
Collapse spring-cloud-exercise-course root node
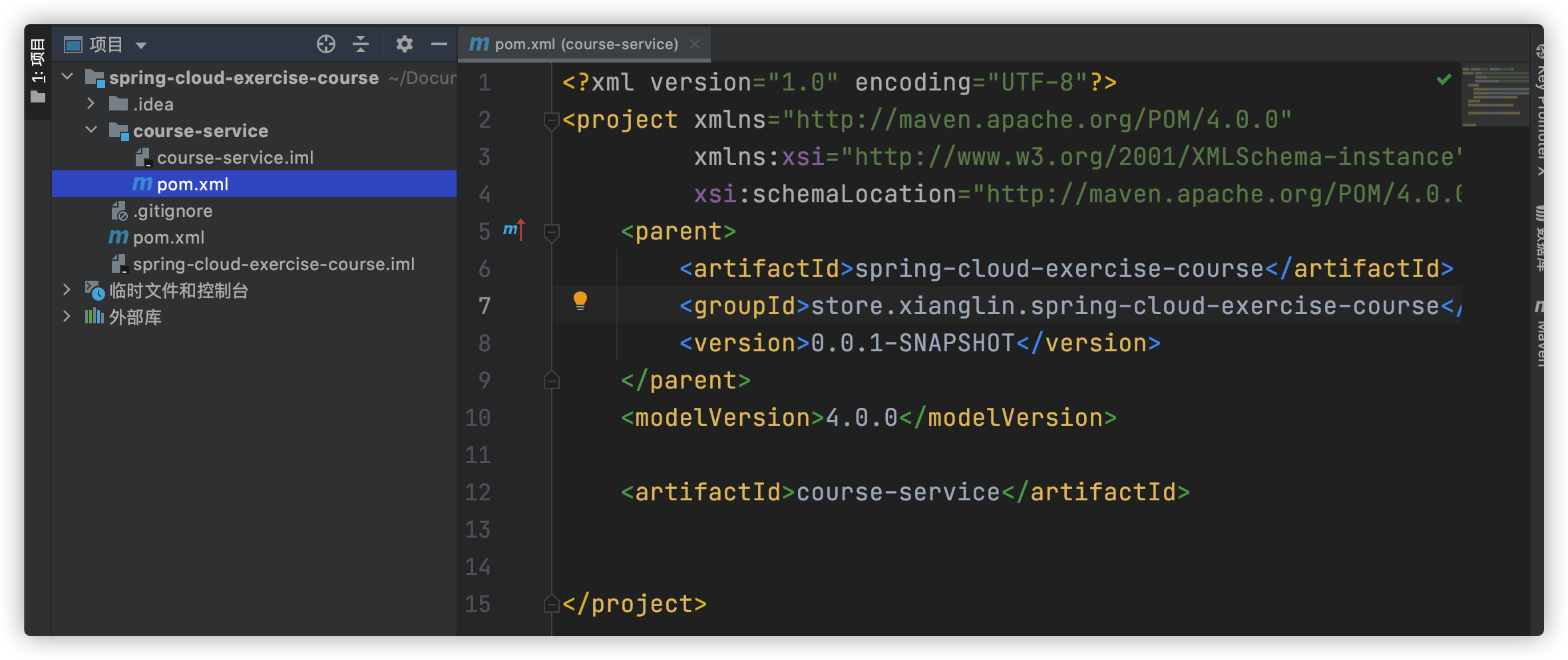pyautogui.click(x=67, y=77)
